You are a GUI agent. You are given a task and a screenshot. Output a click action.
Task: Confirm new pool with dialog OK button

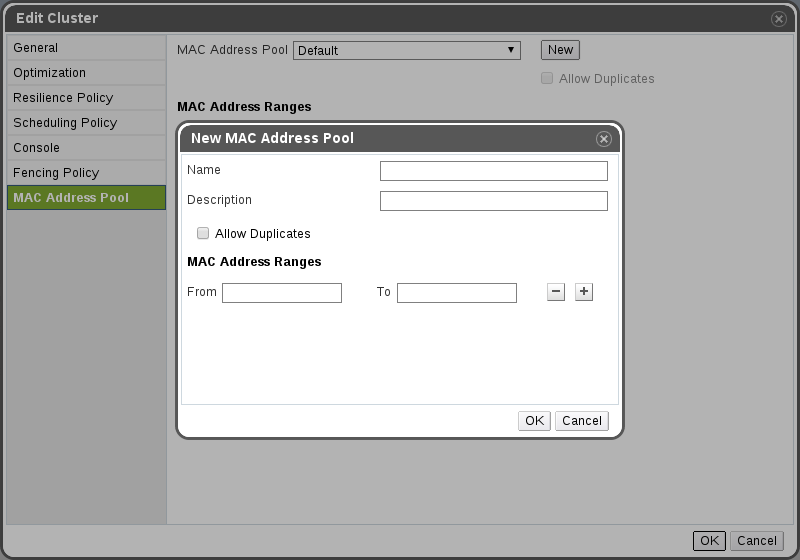click(x=534, y=421)
